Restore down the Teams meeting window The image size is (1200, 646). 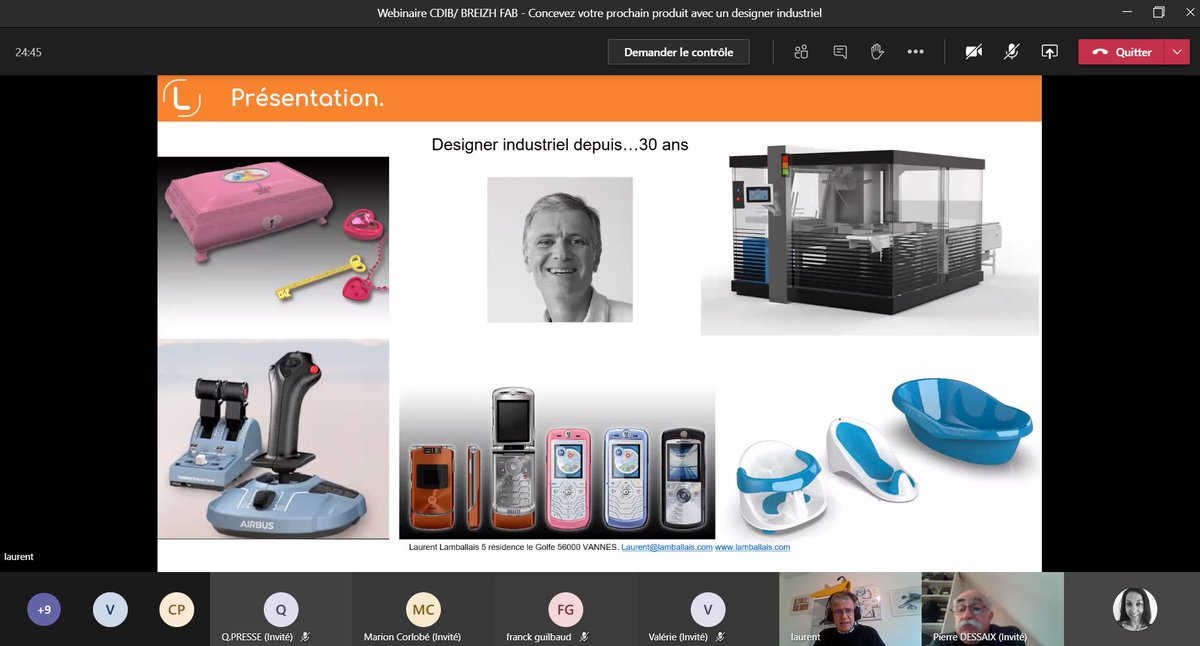click(x=1158, y=13)
